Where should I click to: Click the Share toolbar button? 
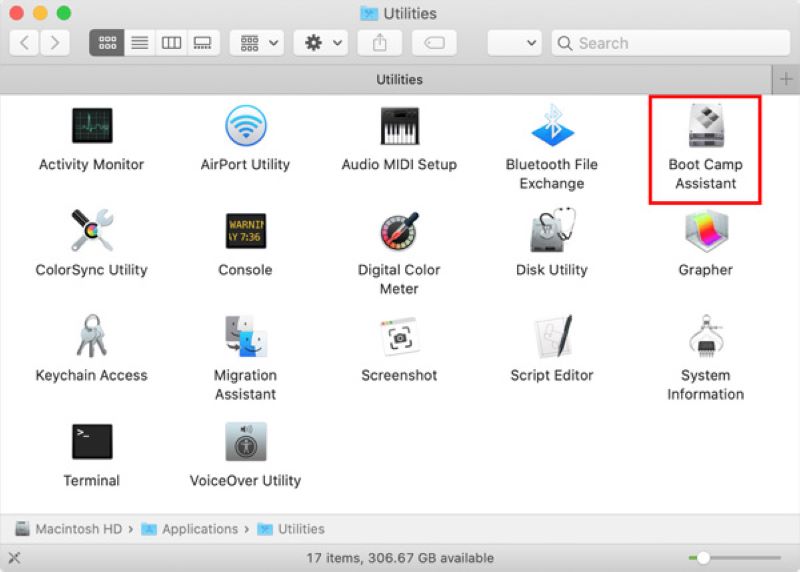(380, 42)
